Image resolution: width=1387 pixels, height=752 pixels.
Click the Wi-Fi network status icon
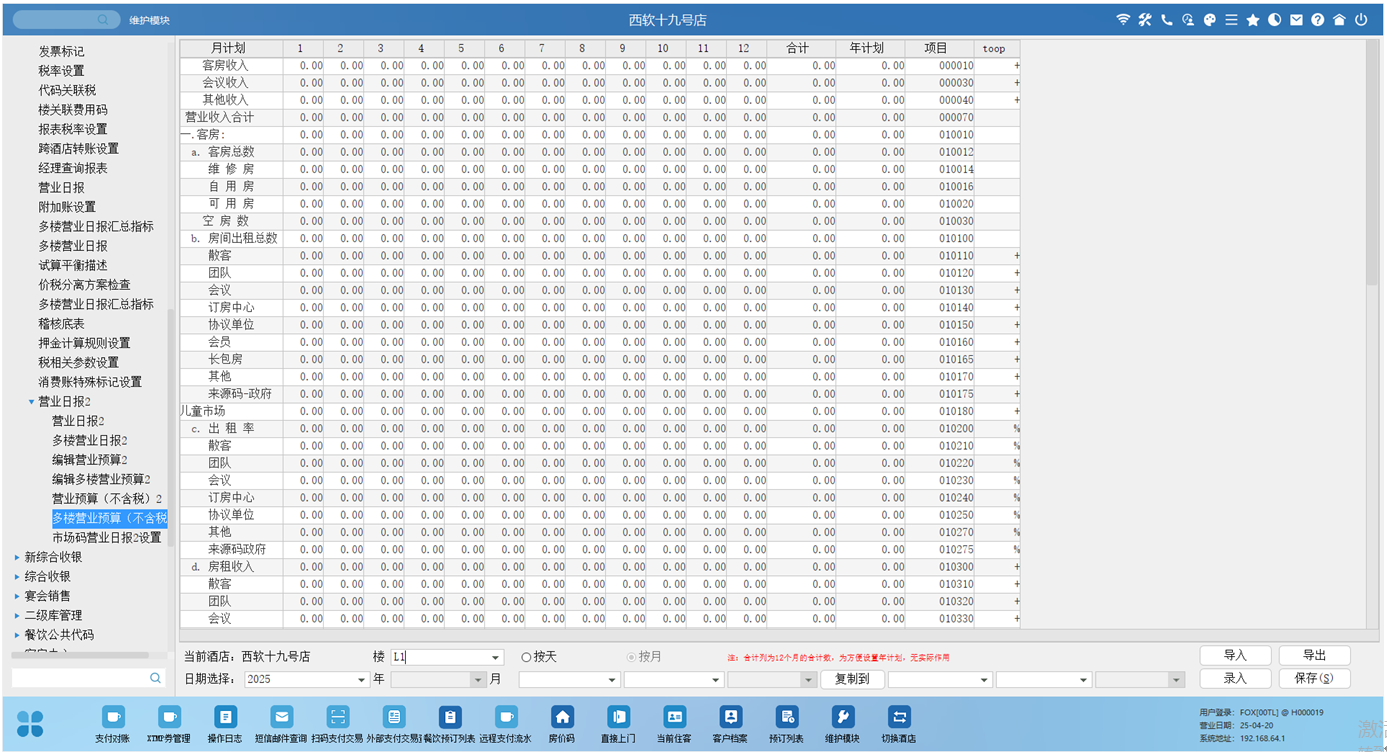[x=1123, y=20]
